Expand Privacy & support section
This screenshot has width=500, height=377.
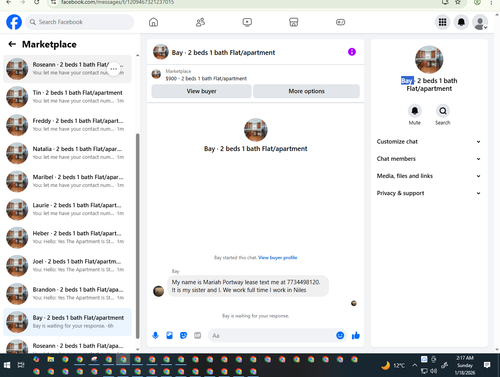coord(429,193)
